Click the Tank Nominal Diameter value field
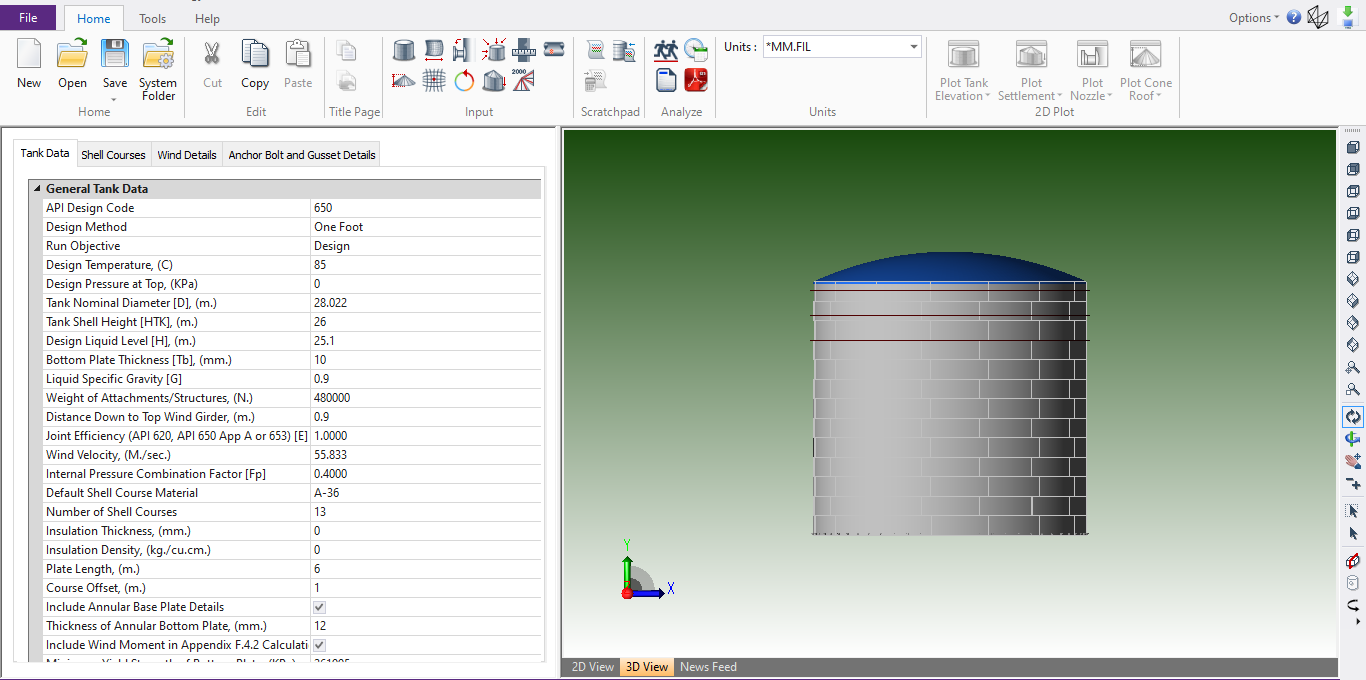The image size is (1366, 680). [x=425, y=303]
